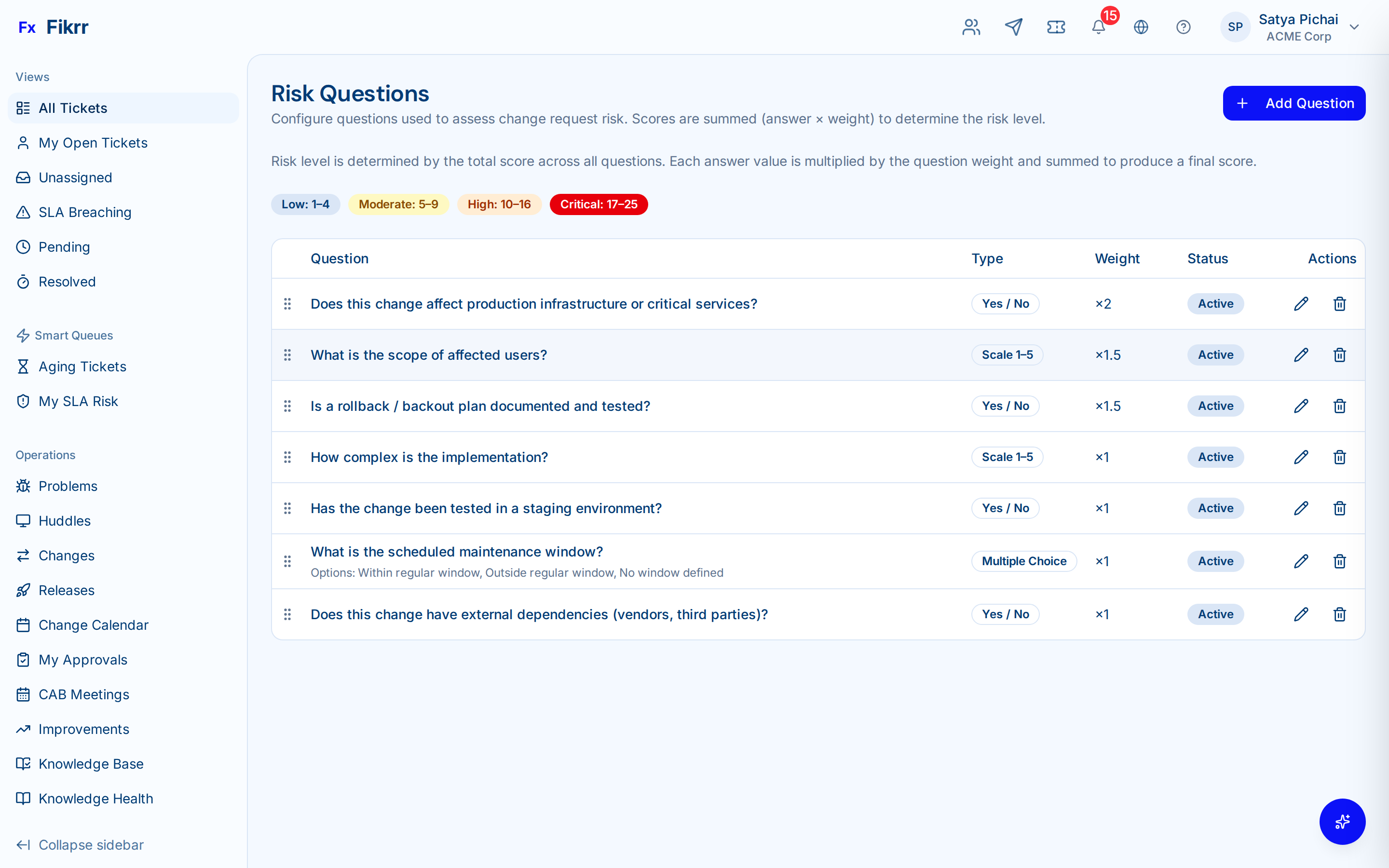Open the language globe icon
Image resolution: width=1389 pixels, height=868 pixels.
pos(1141,27)
